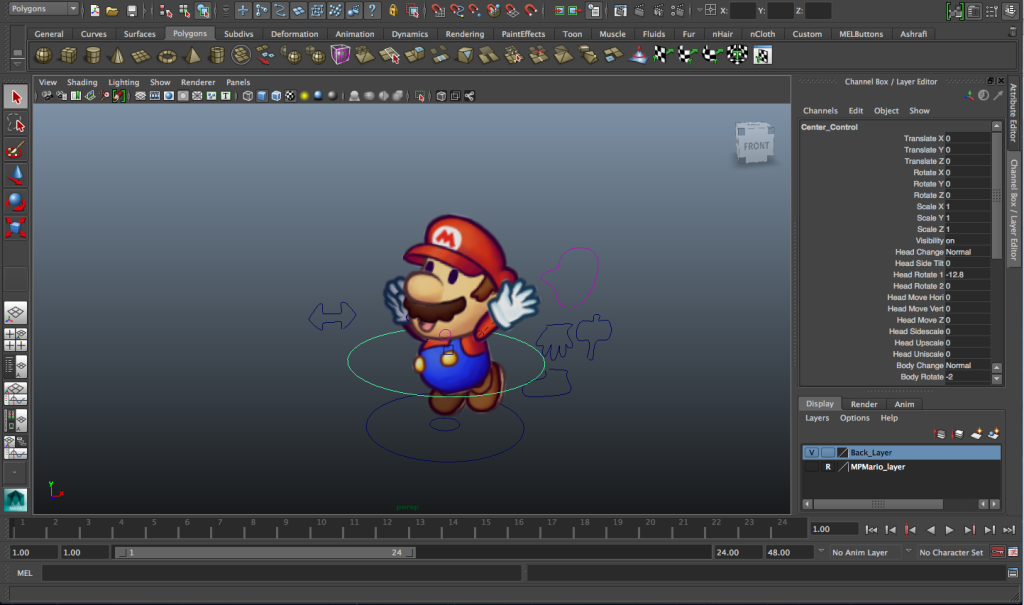Open the No Character Set dropdown arrow
The width and height of the screenshot is (1024, 605).
[x=908, y=552]
